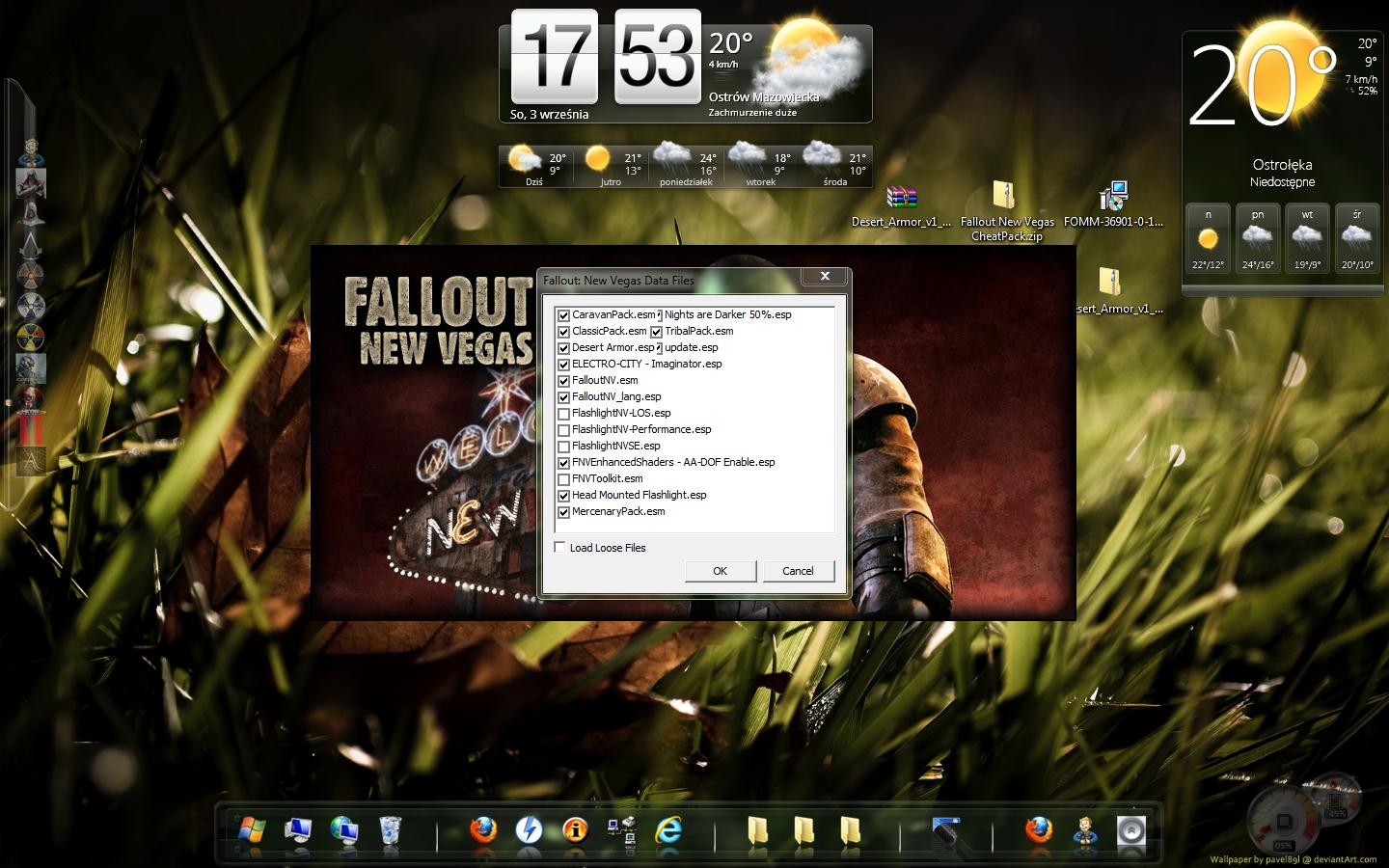This screenshot has width=1389, height=868.
Task: Click the orange info icon in dock
Action: tap(575, 829)
